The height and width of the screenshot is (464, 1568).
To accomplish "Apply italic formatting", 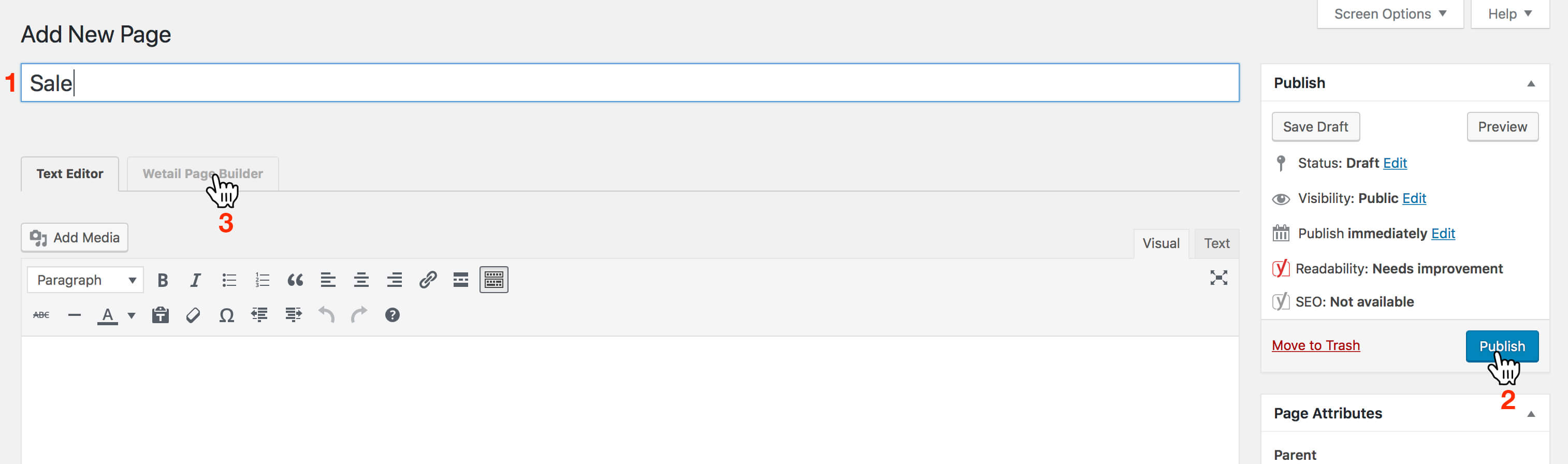I will [x=195, y=280].
